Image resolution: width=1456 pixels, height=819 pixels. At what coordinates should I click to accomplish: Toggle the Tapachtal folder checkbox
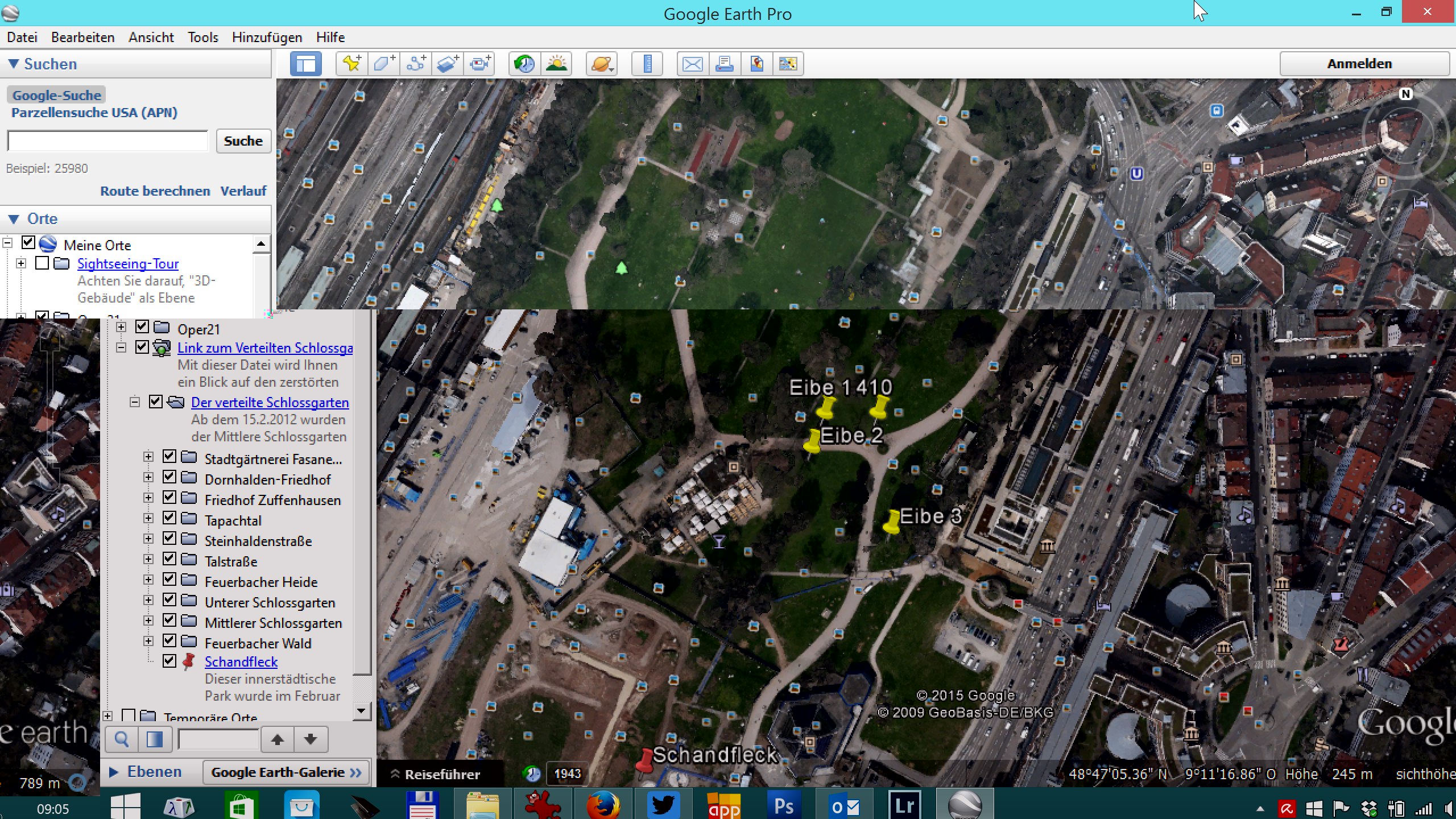[x=169, y=518]
